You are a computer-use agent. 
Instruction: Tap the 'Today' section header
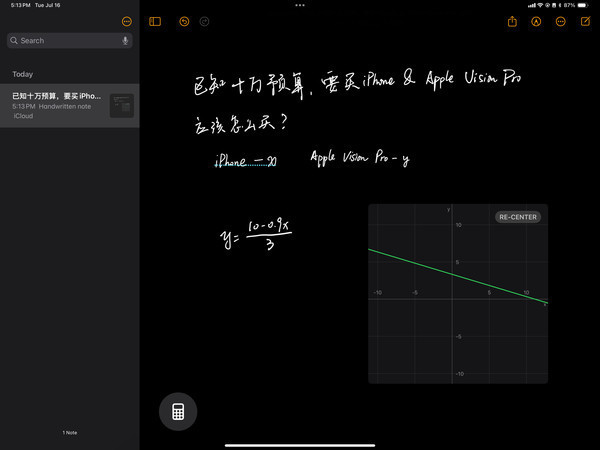click(x=23, y=74)
